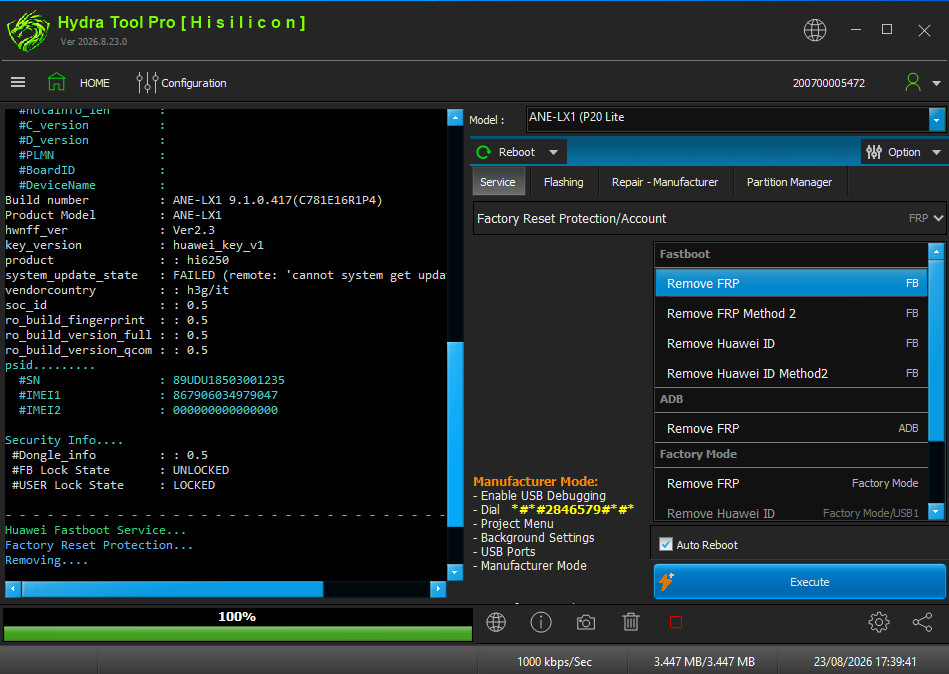
Task: Click Factory Reset Protection/Account label
Action: (571, 218)
